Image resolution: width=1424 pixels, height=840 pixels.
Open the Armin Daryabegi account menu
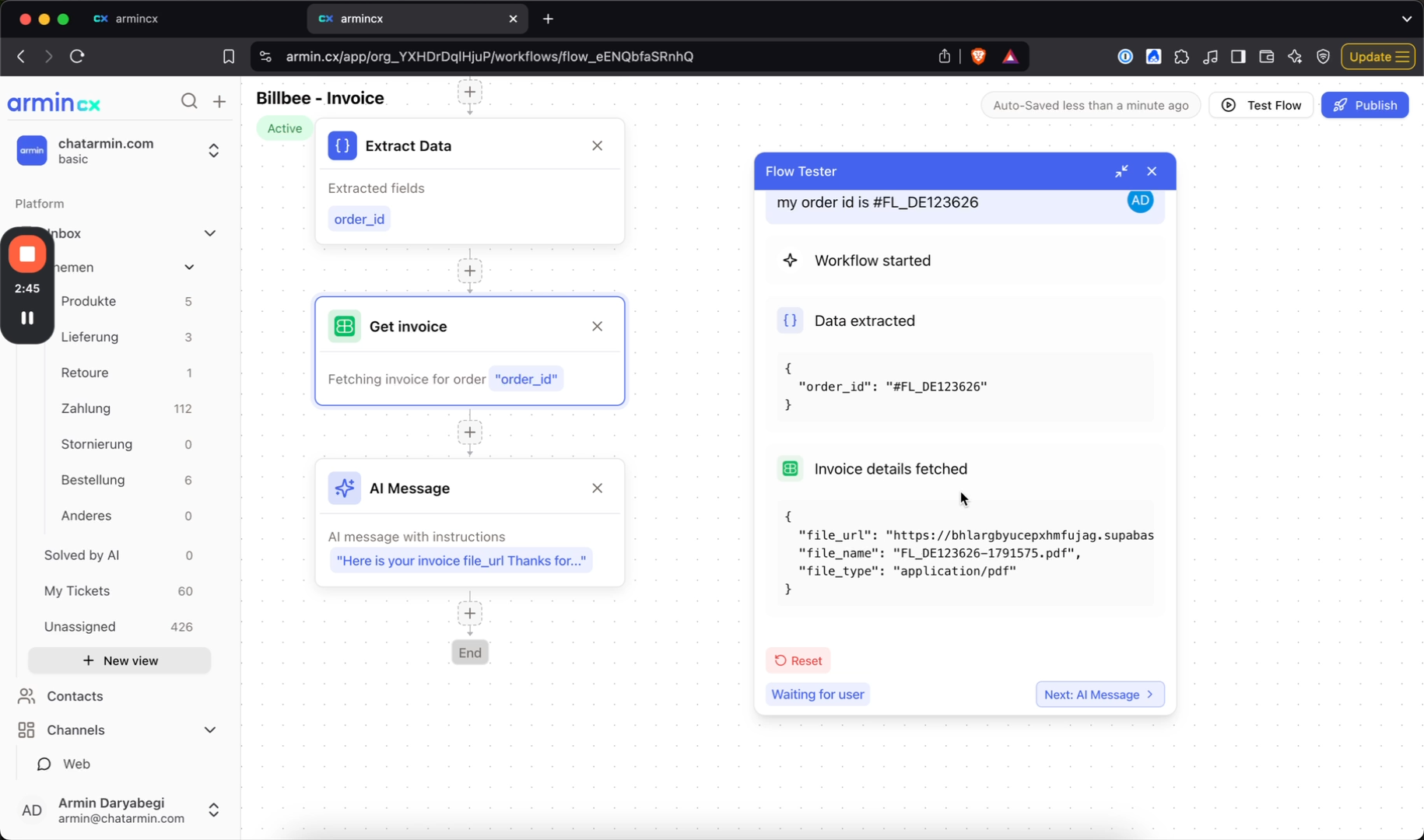coord(214,810)
